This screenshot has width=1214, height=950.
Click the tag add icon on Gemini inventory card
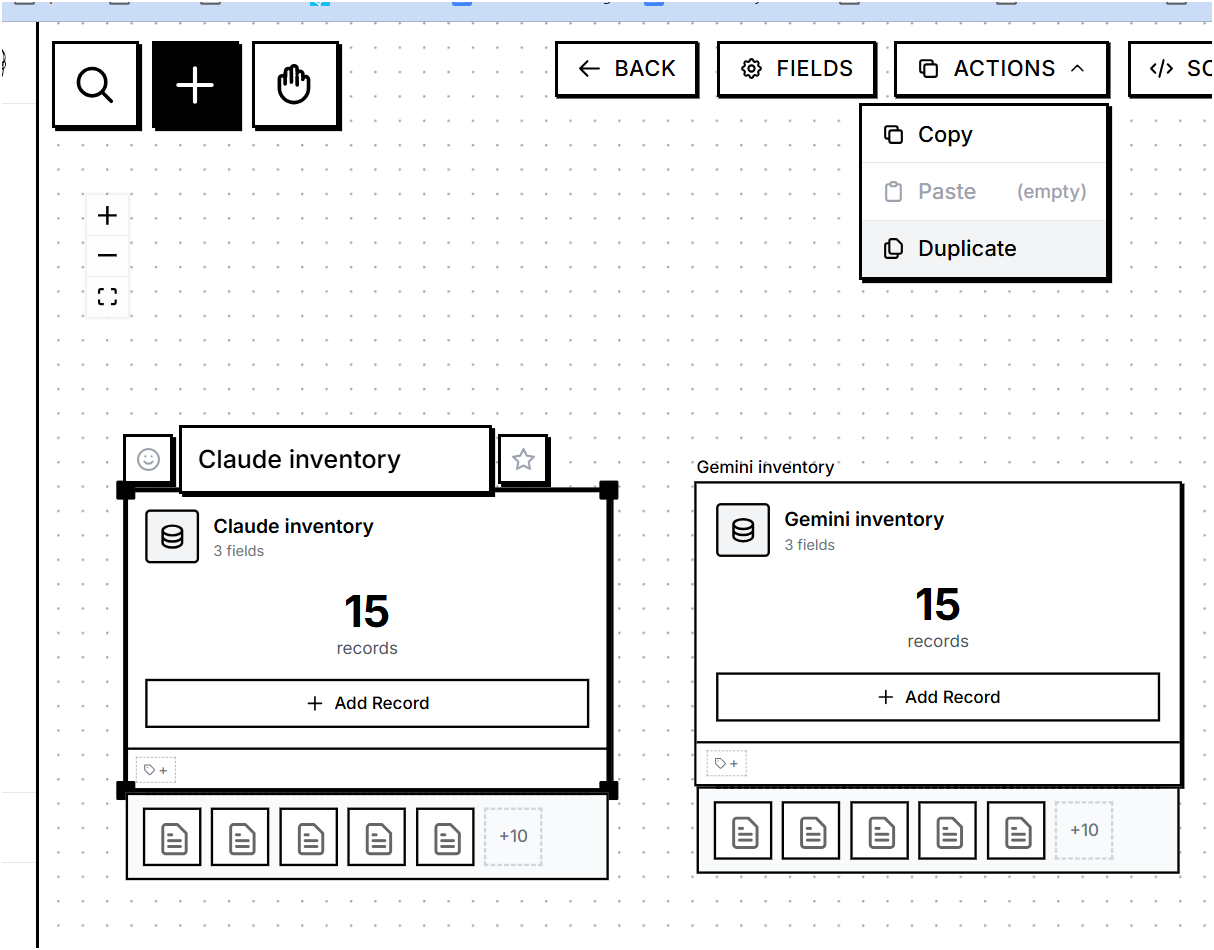pos(726,762)
